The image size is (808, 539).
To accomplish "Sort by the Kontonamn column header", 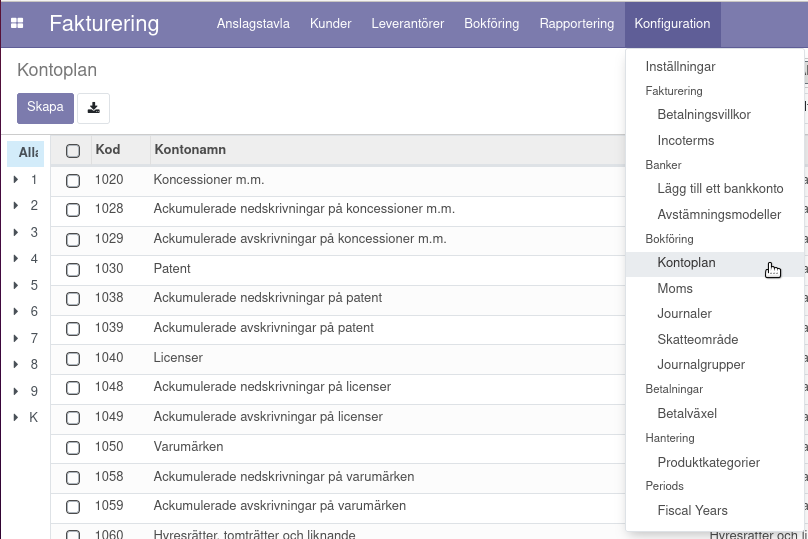I will point(190,149).
